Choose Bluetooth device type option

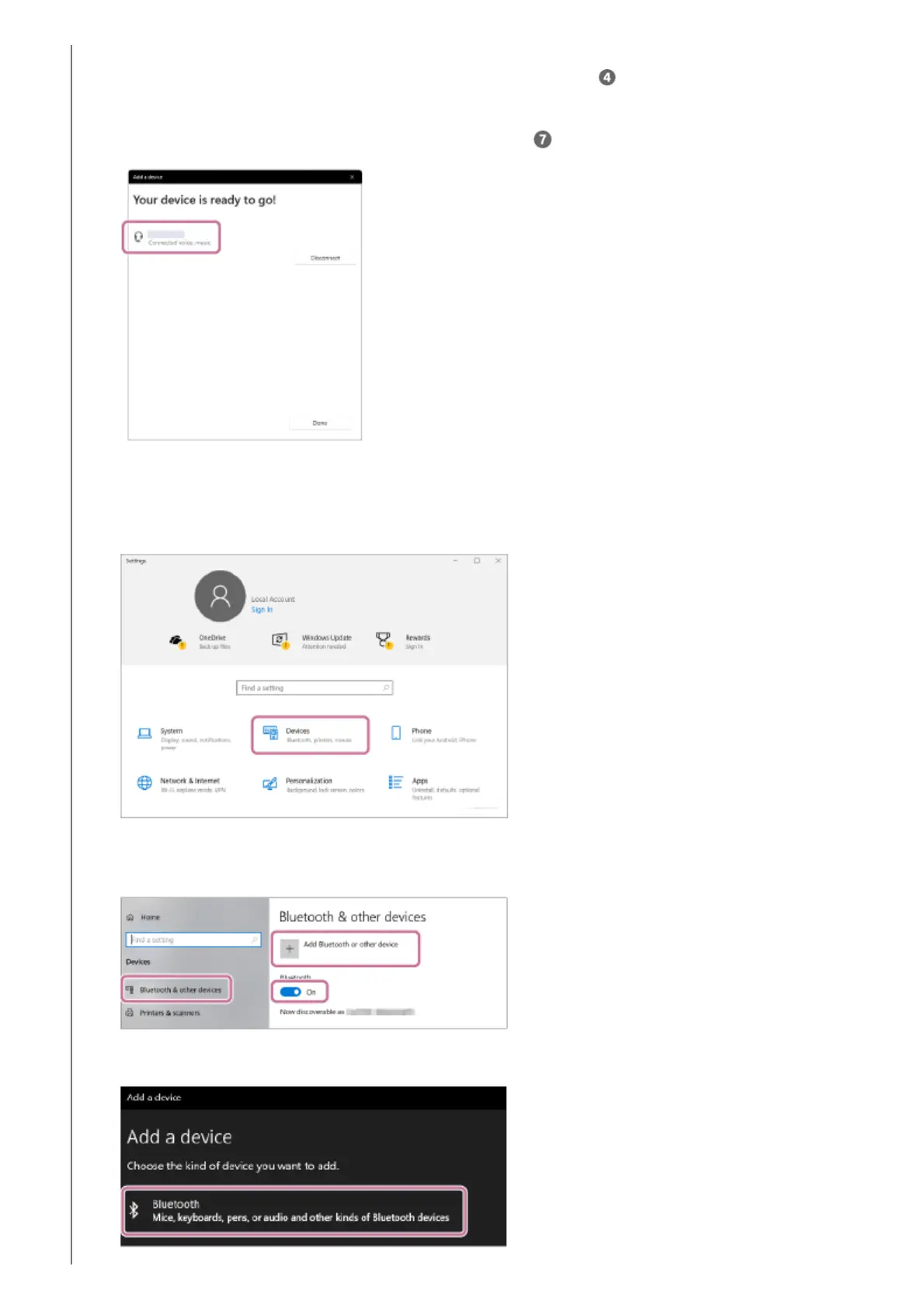click(294, 1211)
